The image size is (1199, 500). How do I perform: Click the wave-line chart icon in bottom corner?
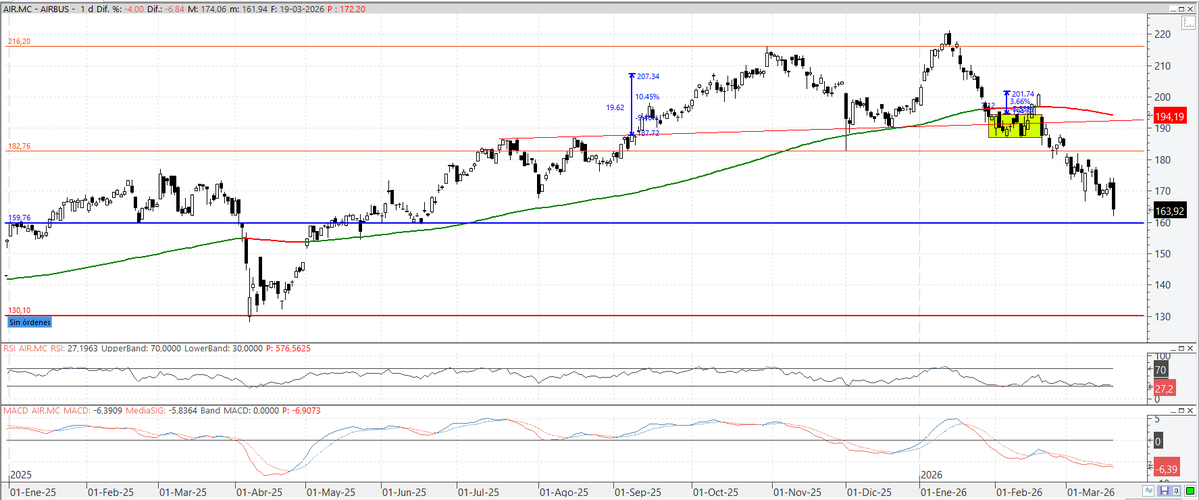(x=1149, y=491)
